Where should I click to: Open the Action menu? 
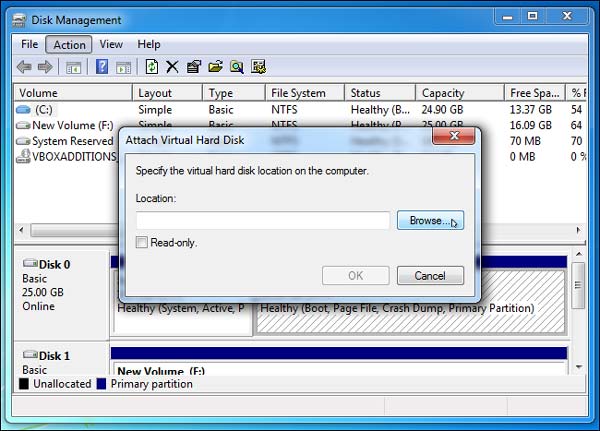(69, 45)
